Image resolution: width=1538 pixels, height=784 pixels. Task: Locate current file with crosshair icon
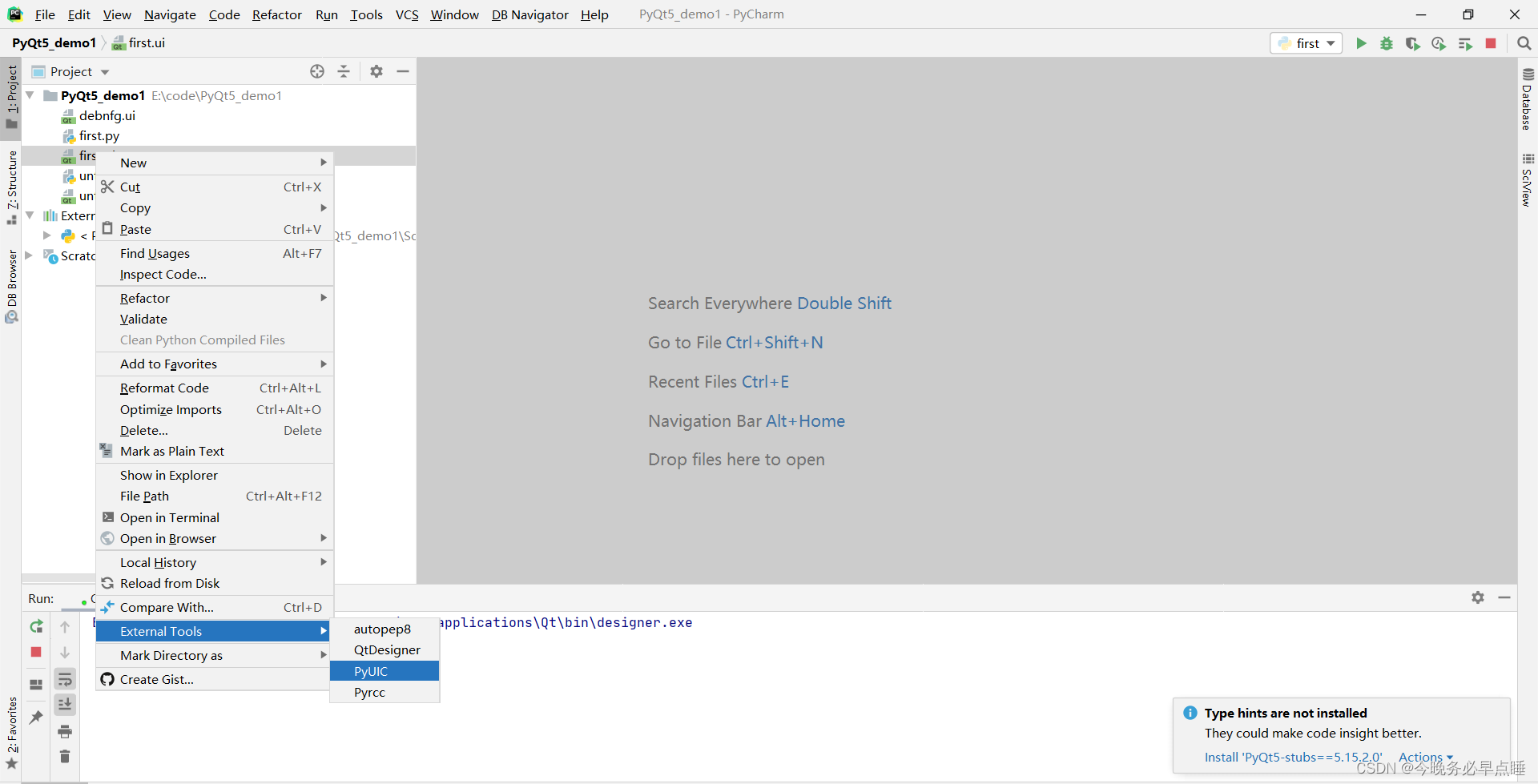pos(317,71)
